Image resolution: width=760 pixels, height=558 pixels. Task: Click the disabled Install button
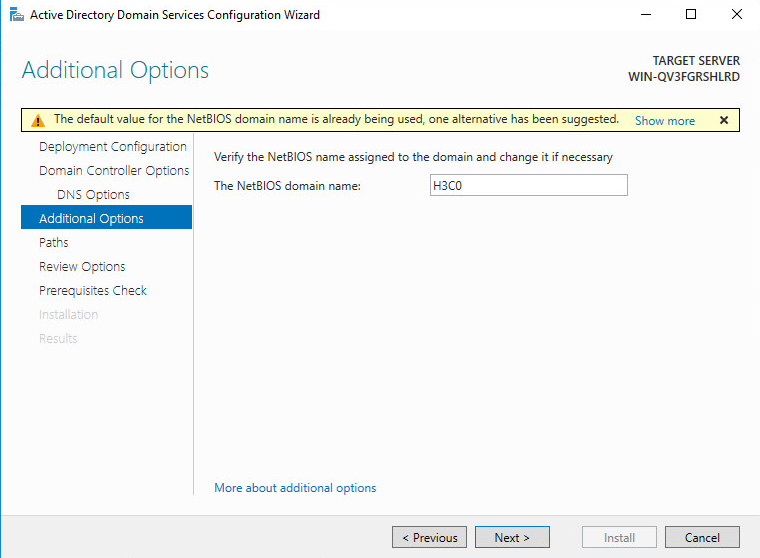pyautogui.click(x=619, y=537)
